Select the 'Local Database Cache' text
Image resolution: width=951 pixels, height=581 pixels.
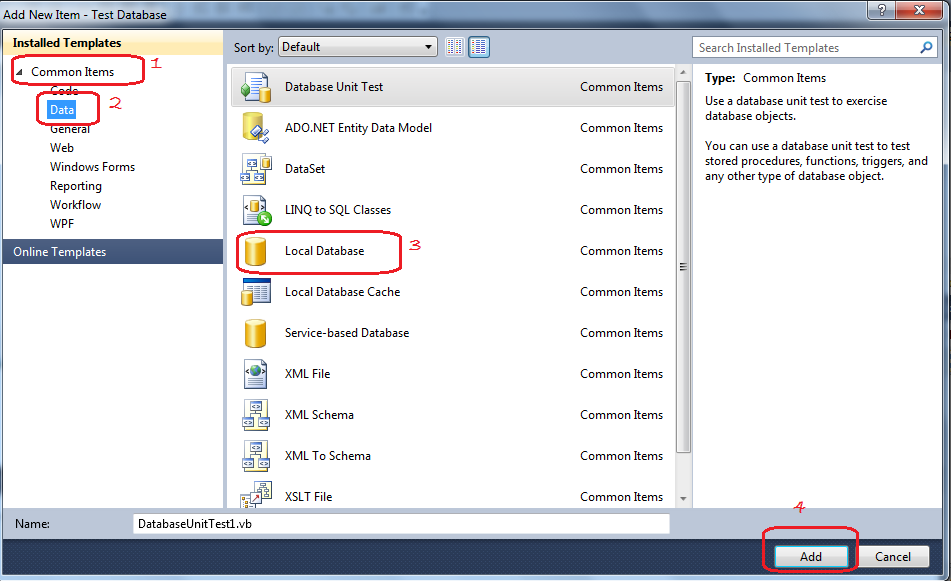coord(343,292)
